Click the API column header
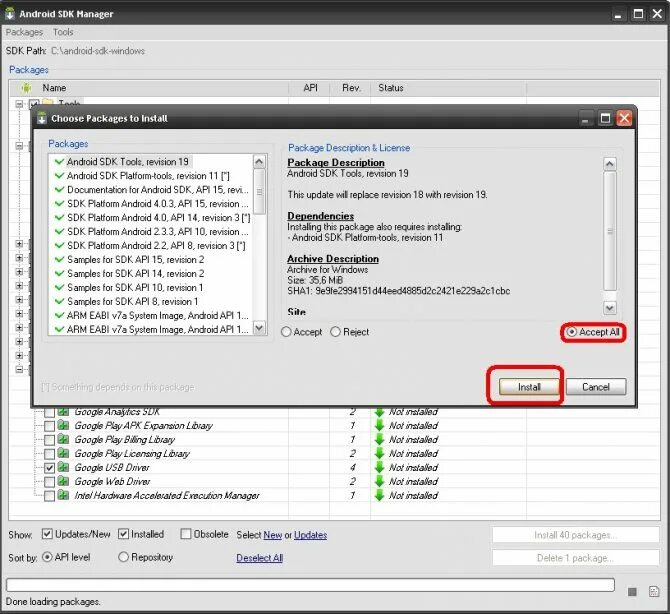The image size is (670, 614). tap(310, 88)
